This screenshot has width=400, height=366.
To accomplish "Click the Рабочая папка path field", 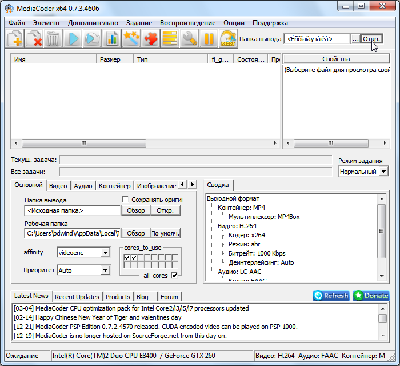I will click(x=73, y=233).
